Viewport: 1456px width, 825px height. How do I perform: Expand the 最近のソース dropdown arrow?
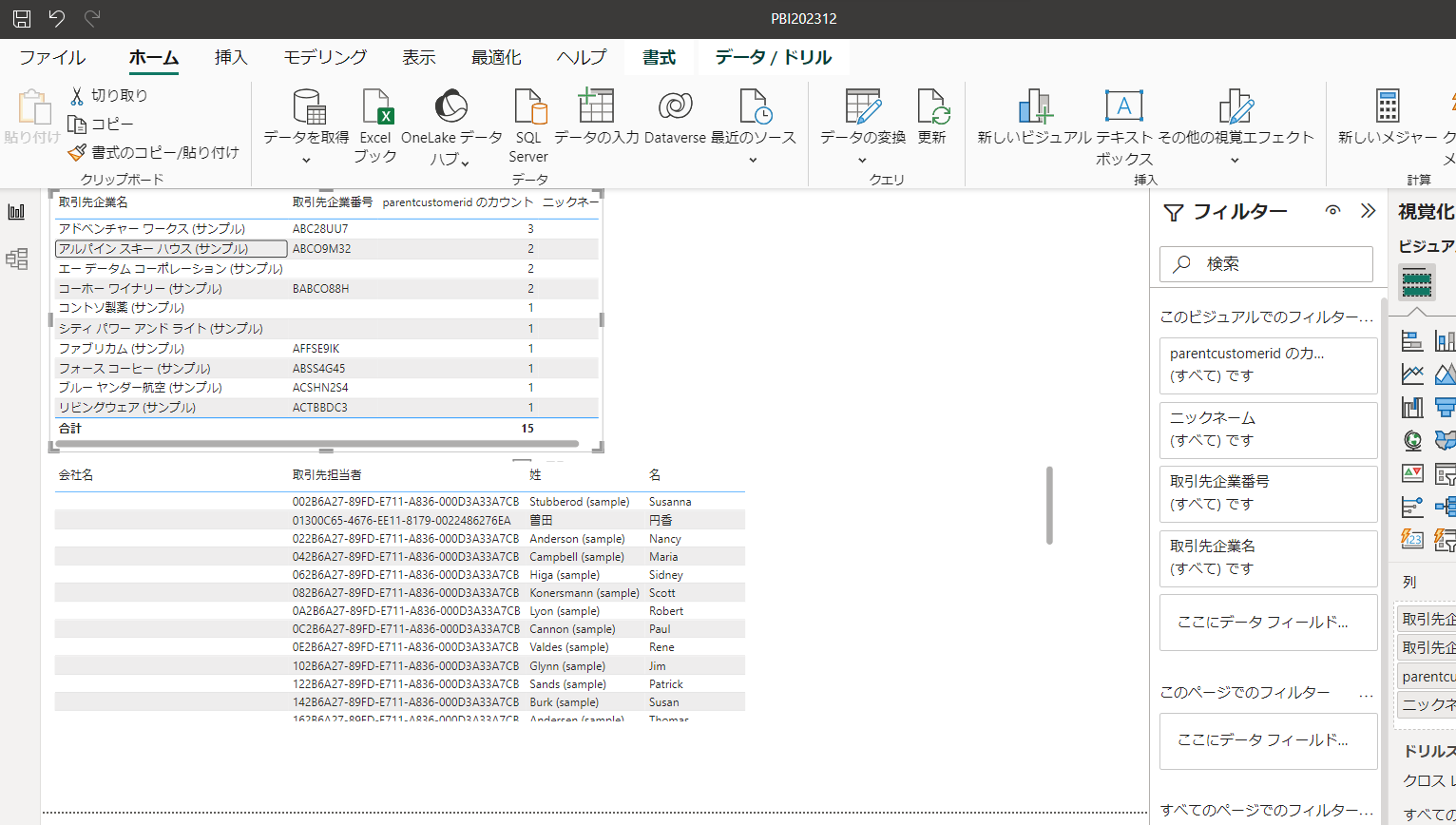coord(753,160)
